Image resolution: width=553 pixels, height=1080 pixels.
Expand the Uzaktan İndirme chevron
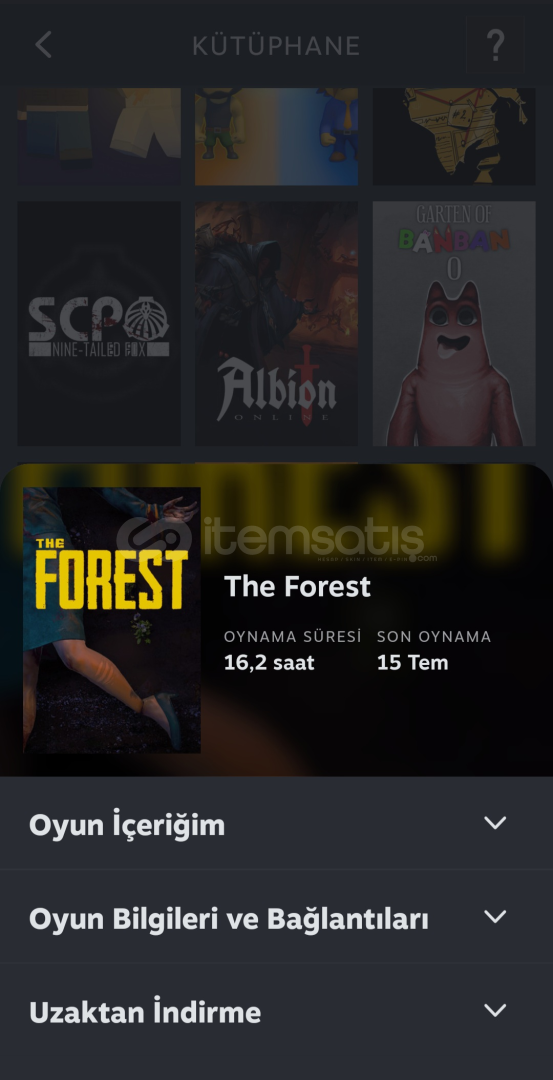(x=495, y=1010)
